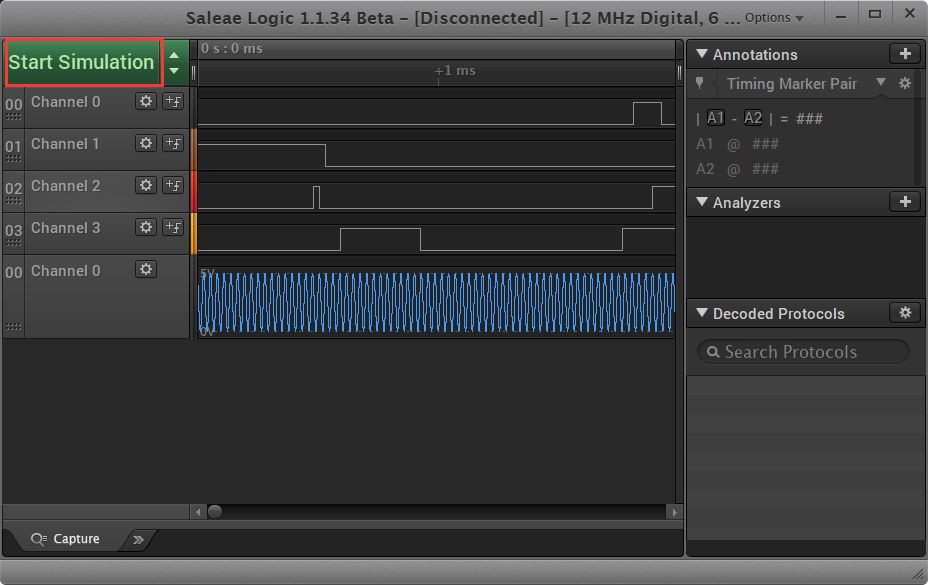
Task: Click the 0 s : 0 ms time label
Action: pyautogui.click(x=231, y=49)
